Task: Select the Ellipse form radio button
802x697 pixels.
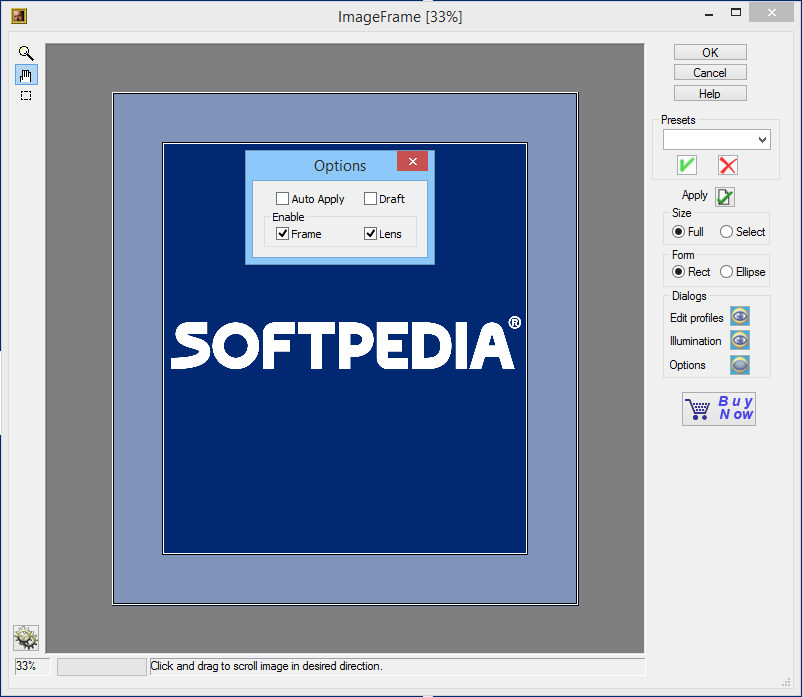Action: tap(726, 272)
